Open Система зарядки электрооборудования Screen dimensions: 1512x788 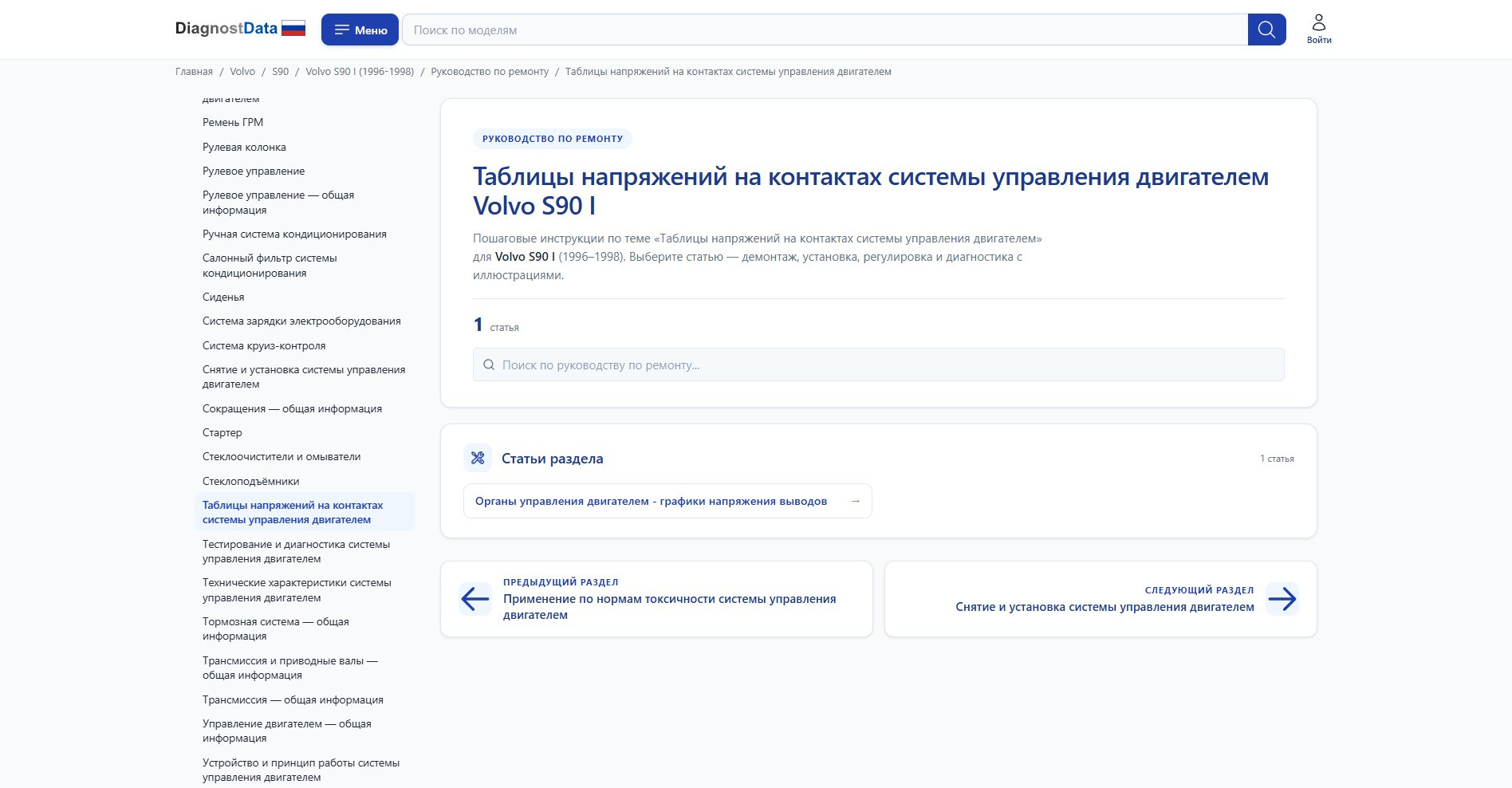301,321
